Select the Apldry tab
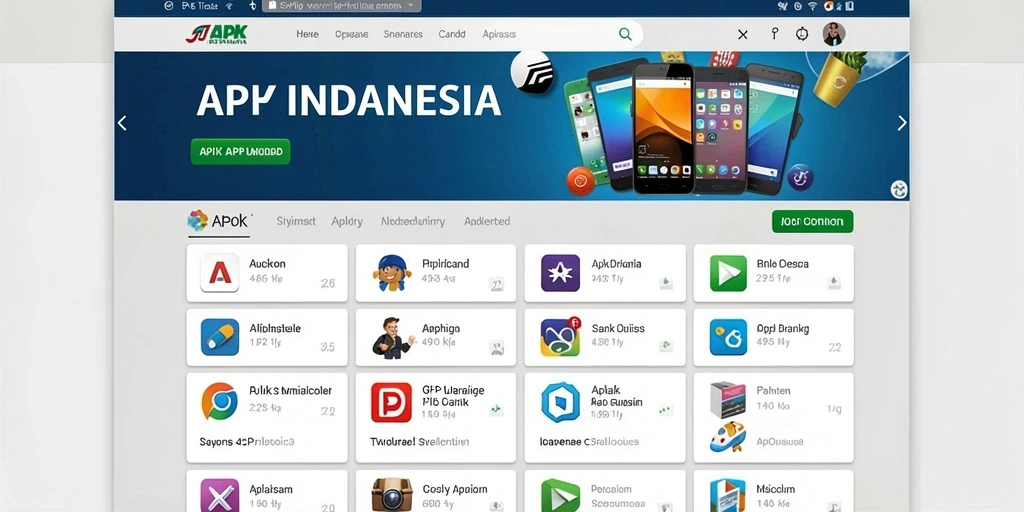Image resolution: width=1024 pixels, height=512 pixels. click(x=347, y=221)
